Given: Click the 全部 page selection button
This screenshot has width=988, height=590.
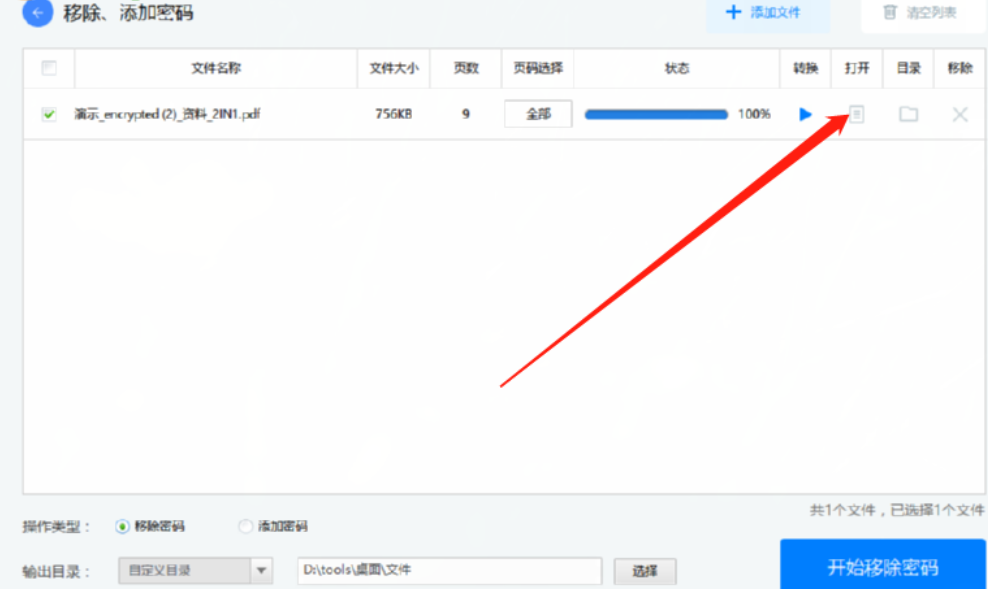Looking at the screenshot, I should pyautogui.click(x=538, y=114).
